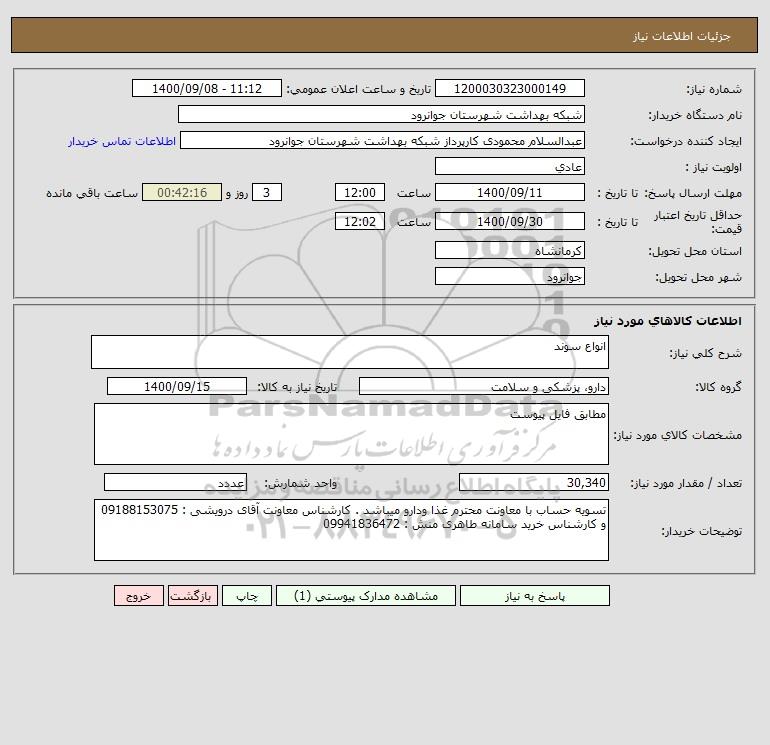Click delivery province field کرمانشاه

(510, 250)
